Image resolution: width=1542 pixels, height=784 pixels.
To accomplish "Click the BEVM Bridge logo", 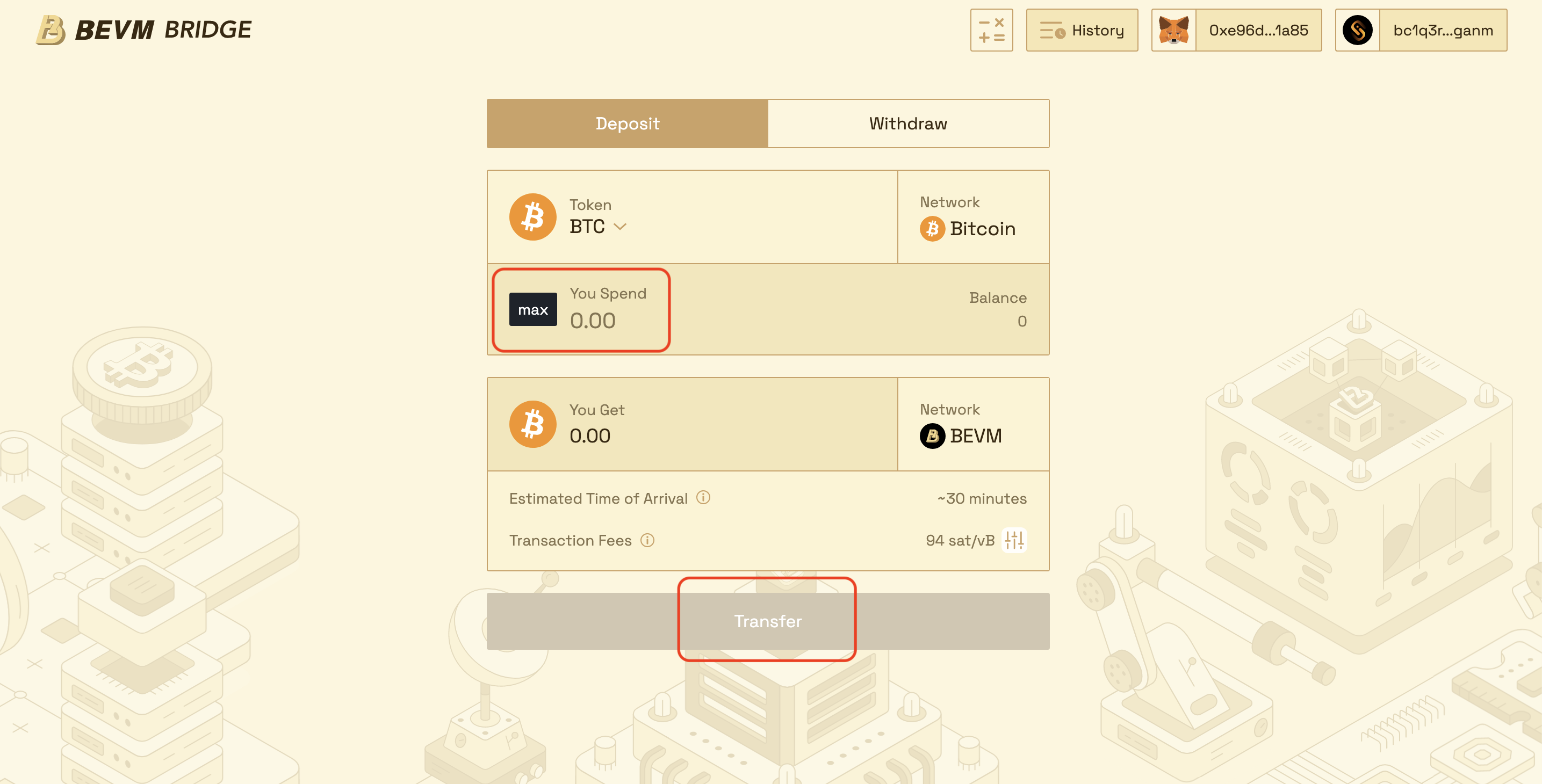I will pos(143,30).
